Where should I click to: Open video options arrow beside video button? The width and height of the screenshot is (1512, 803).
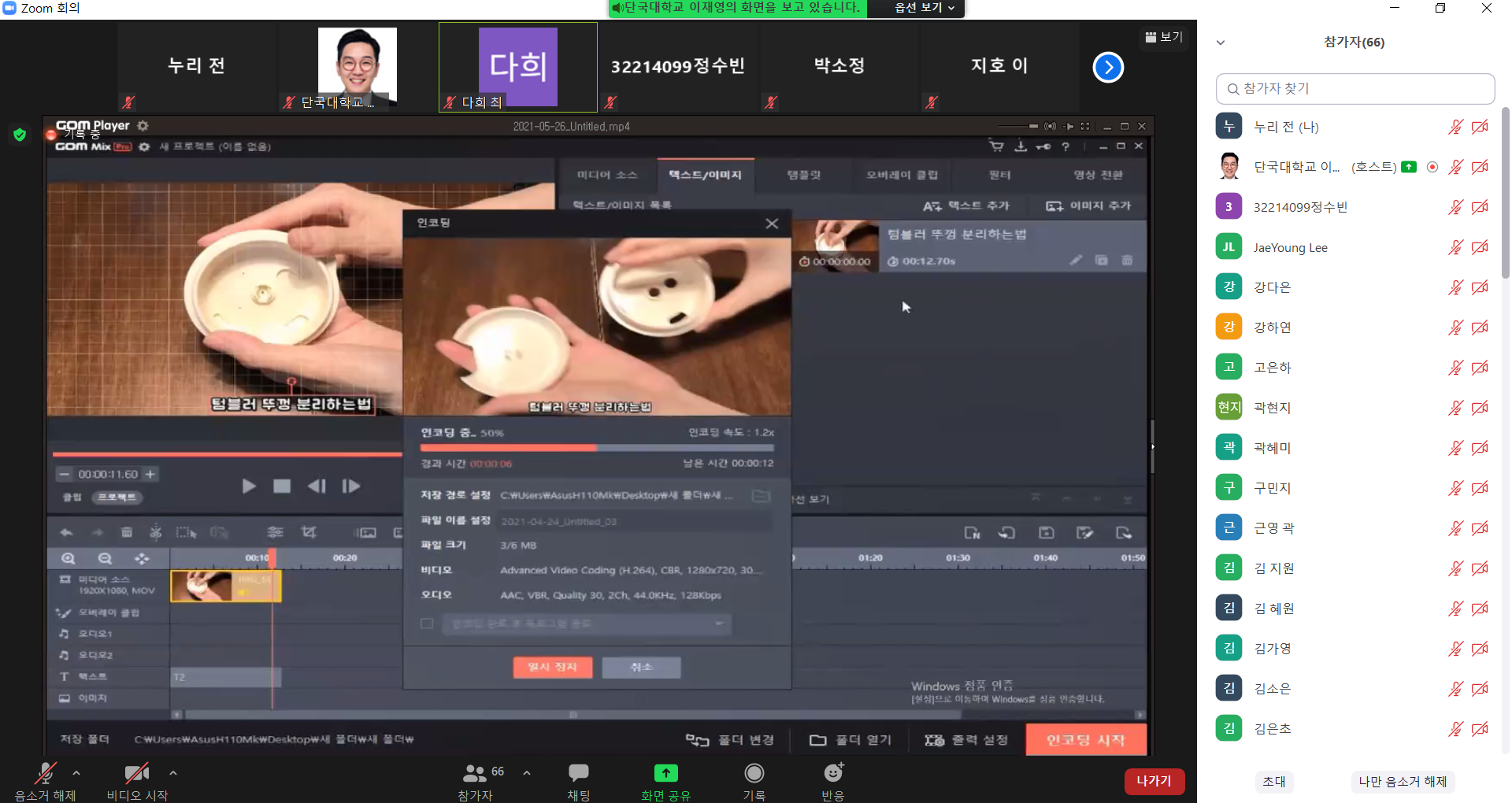pyautogui.click(x=173, y=773)
